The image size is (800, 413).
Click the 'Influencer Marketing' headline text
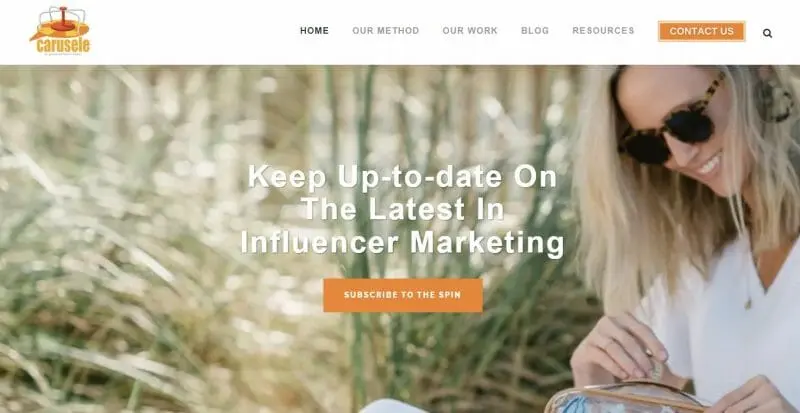click(402, 241)
